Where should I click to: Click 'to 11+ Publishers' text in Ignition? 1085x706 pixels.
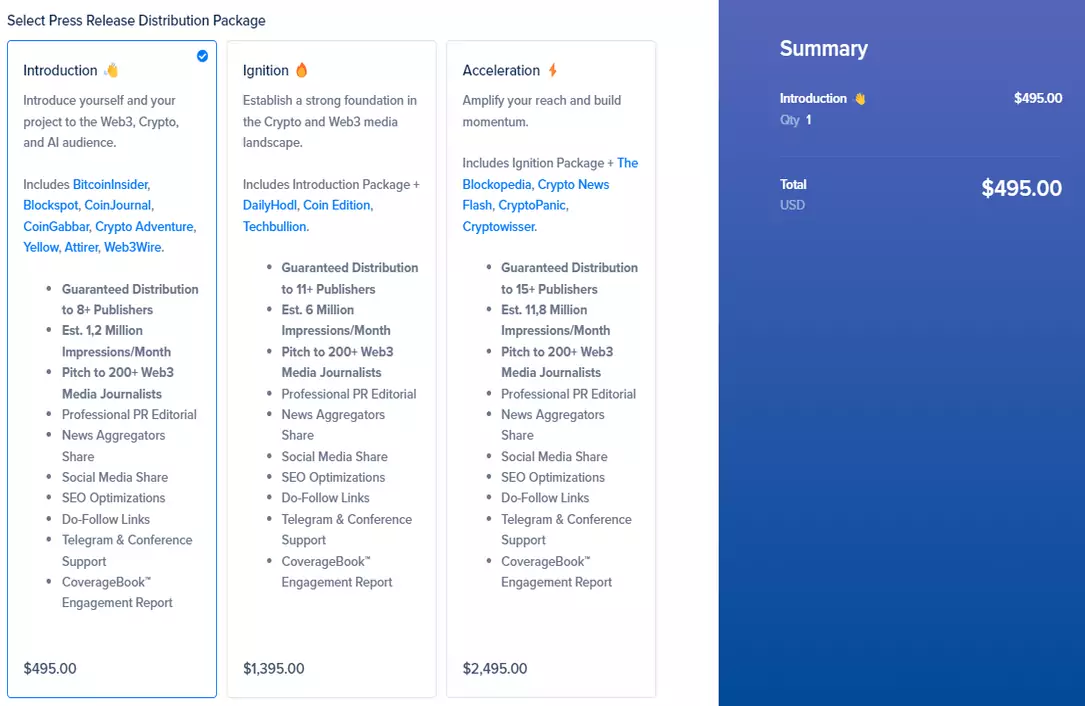(328, 289)
